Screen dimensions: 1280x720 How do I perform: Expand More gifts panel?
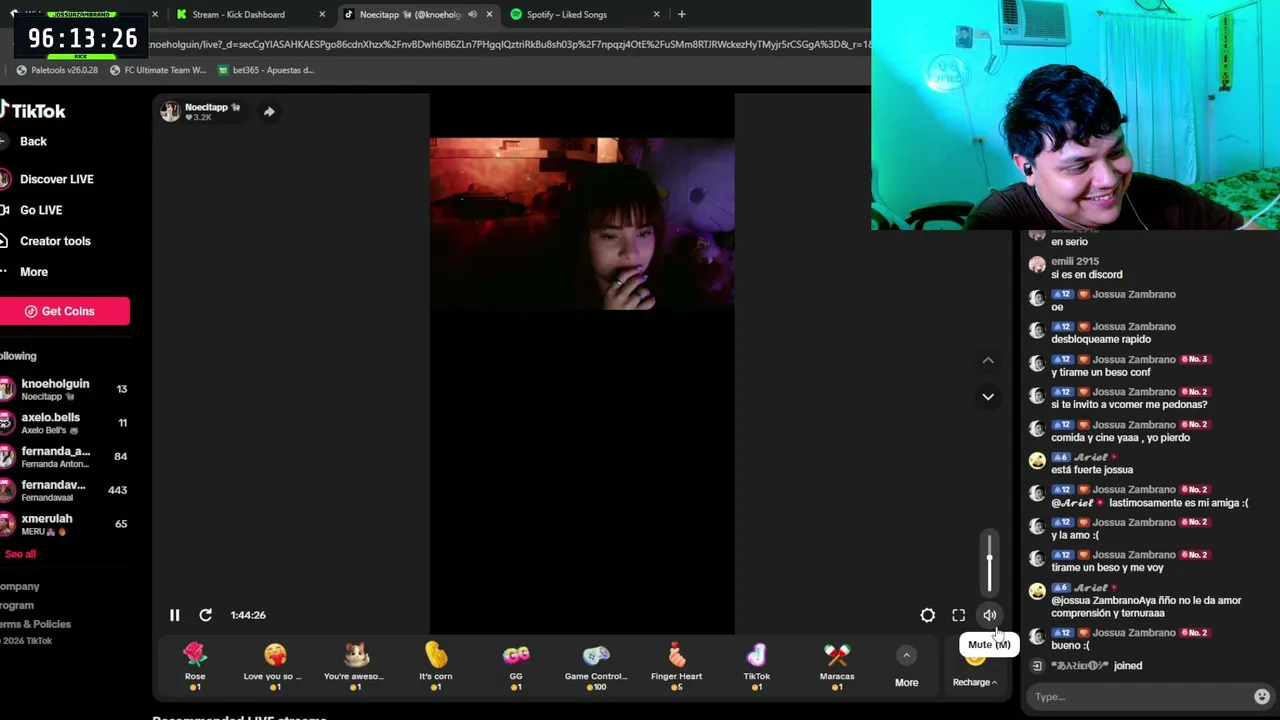tap(906, 668)
